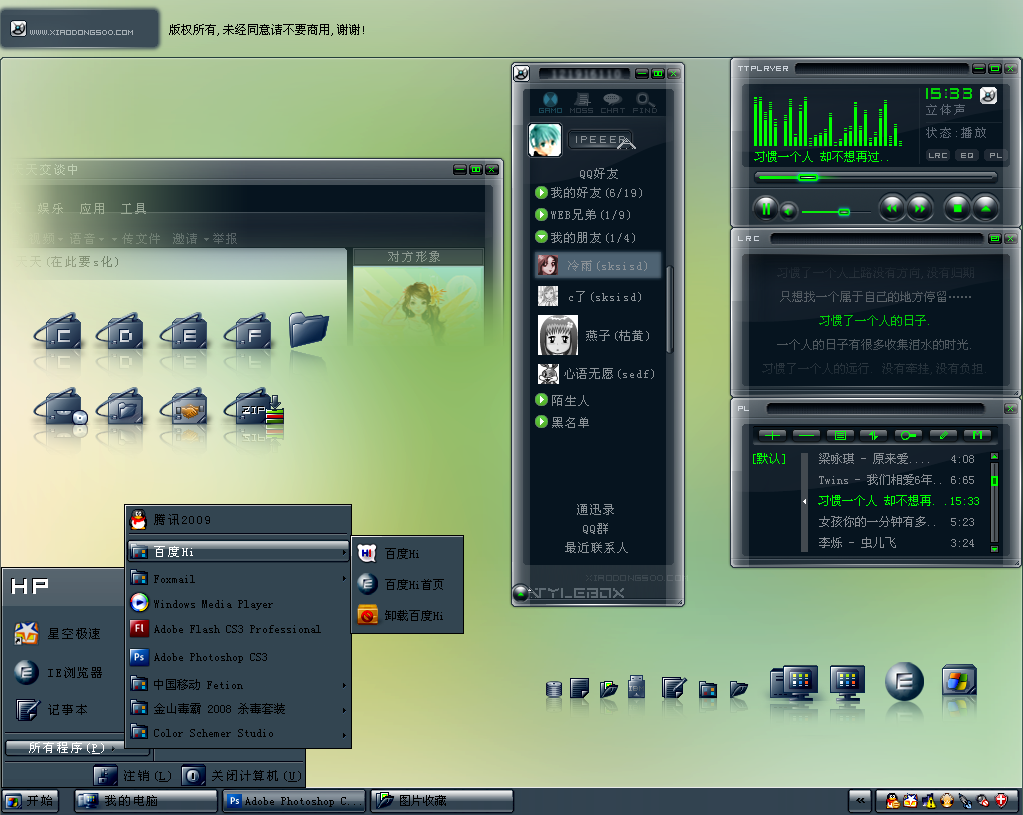Mute sound with TTPlayer speaker icon
1023x815 pixels.
[x=789, y=211]
